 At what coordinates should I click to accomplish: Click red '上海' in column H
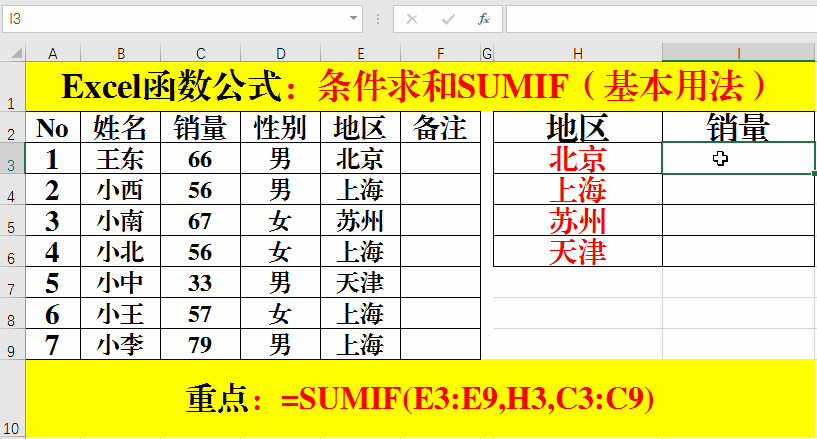click(x=578, y=190)
